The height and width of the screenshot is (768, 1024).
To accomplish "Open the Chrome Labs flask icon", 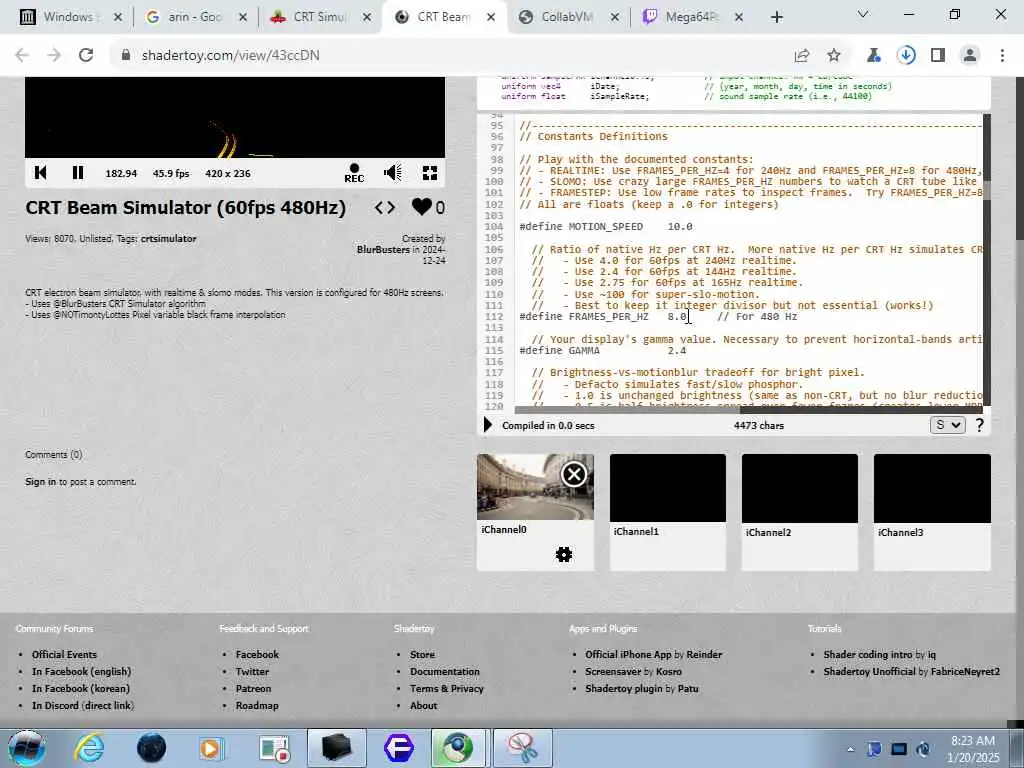I will pos(874,56).
